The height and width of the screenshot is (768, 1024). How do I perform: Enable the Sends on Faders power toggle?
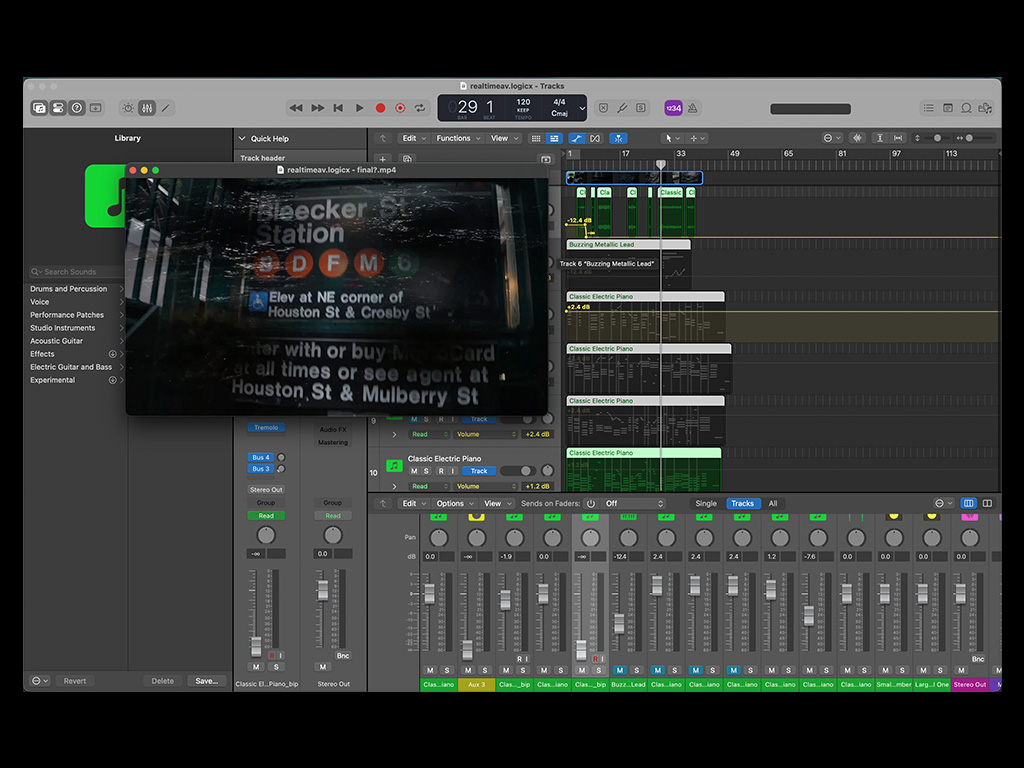click(590, 503)
